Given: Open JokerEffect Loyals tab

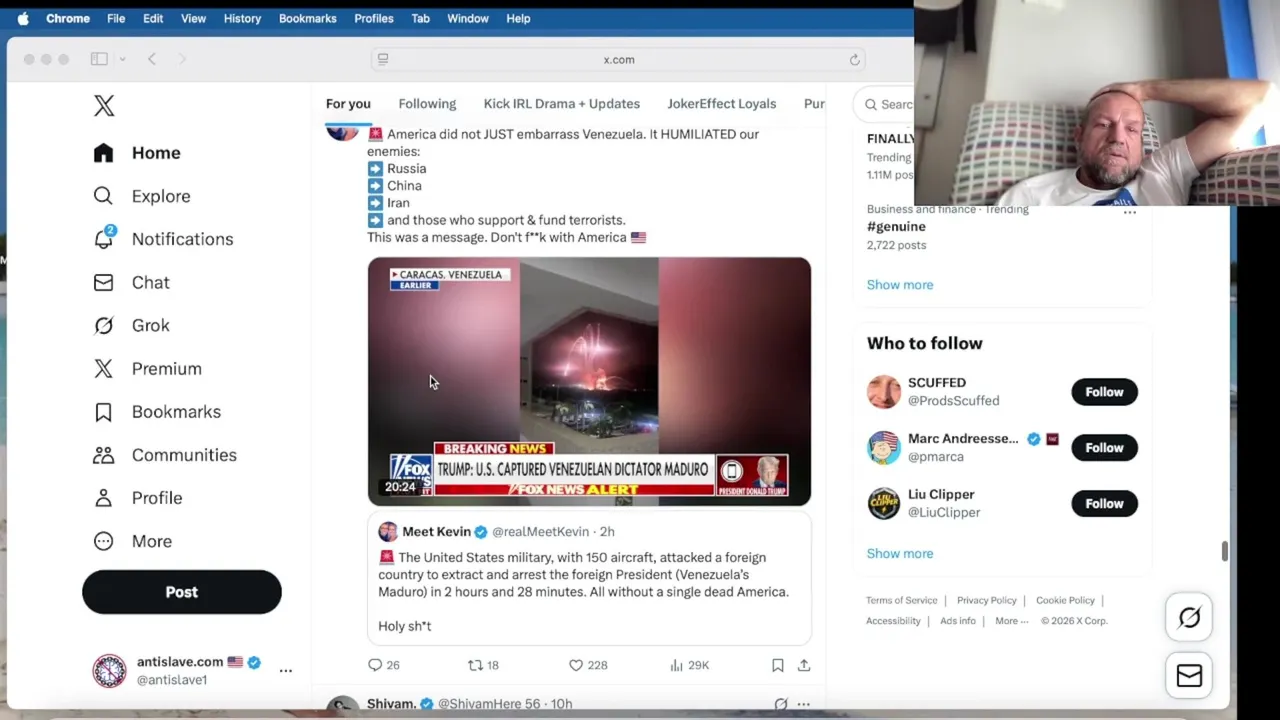Looking at the screenshot, I should (721, 104).
